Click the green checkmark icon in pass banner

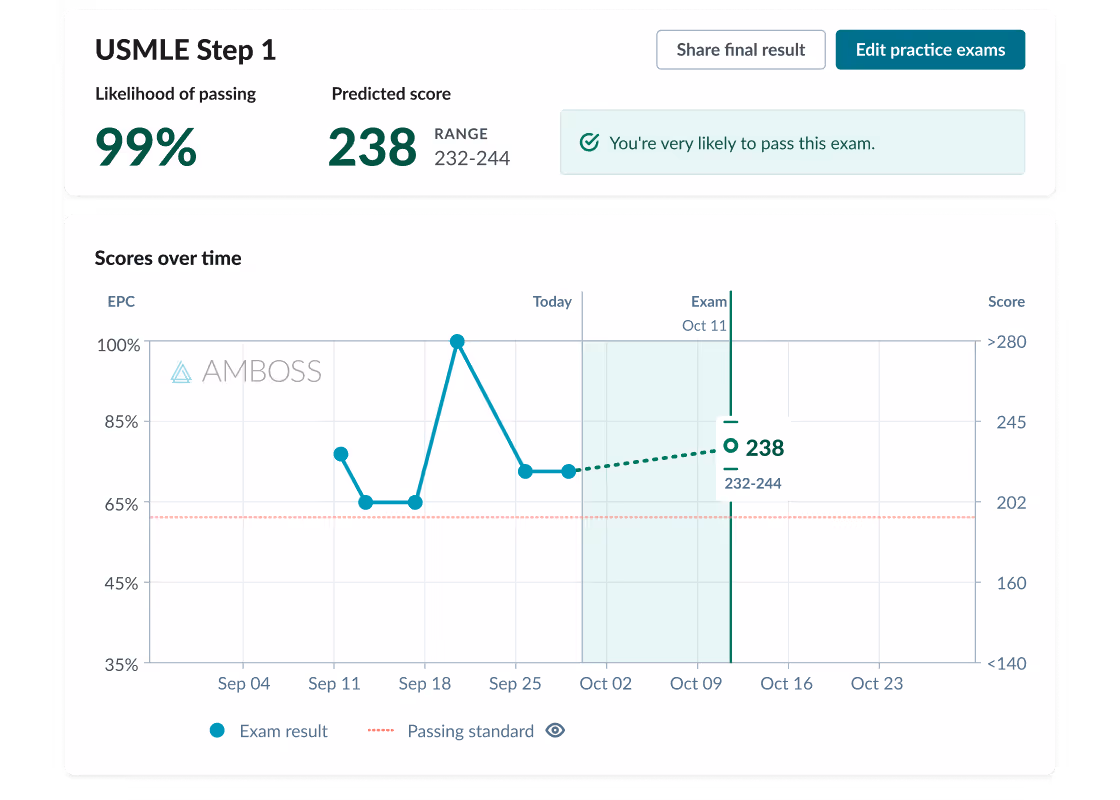click(x=589, y=143)
